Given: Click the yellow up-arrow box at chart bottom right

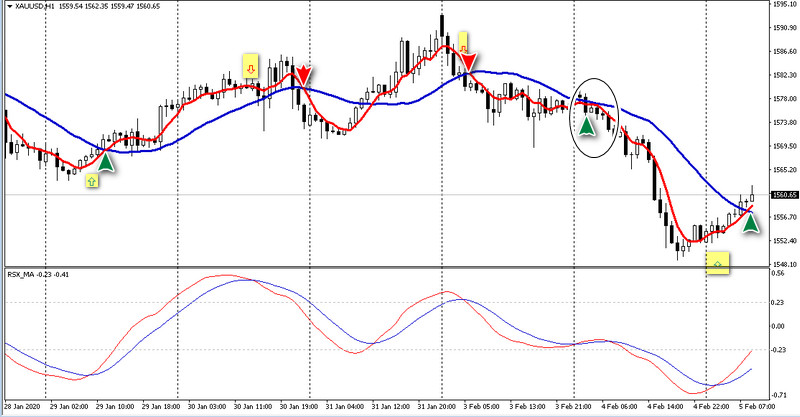Looking at the screenshot, I should [x=718, y=262].
